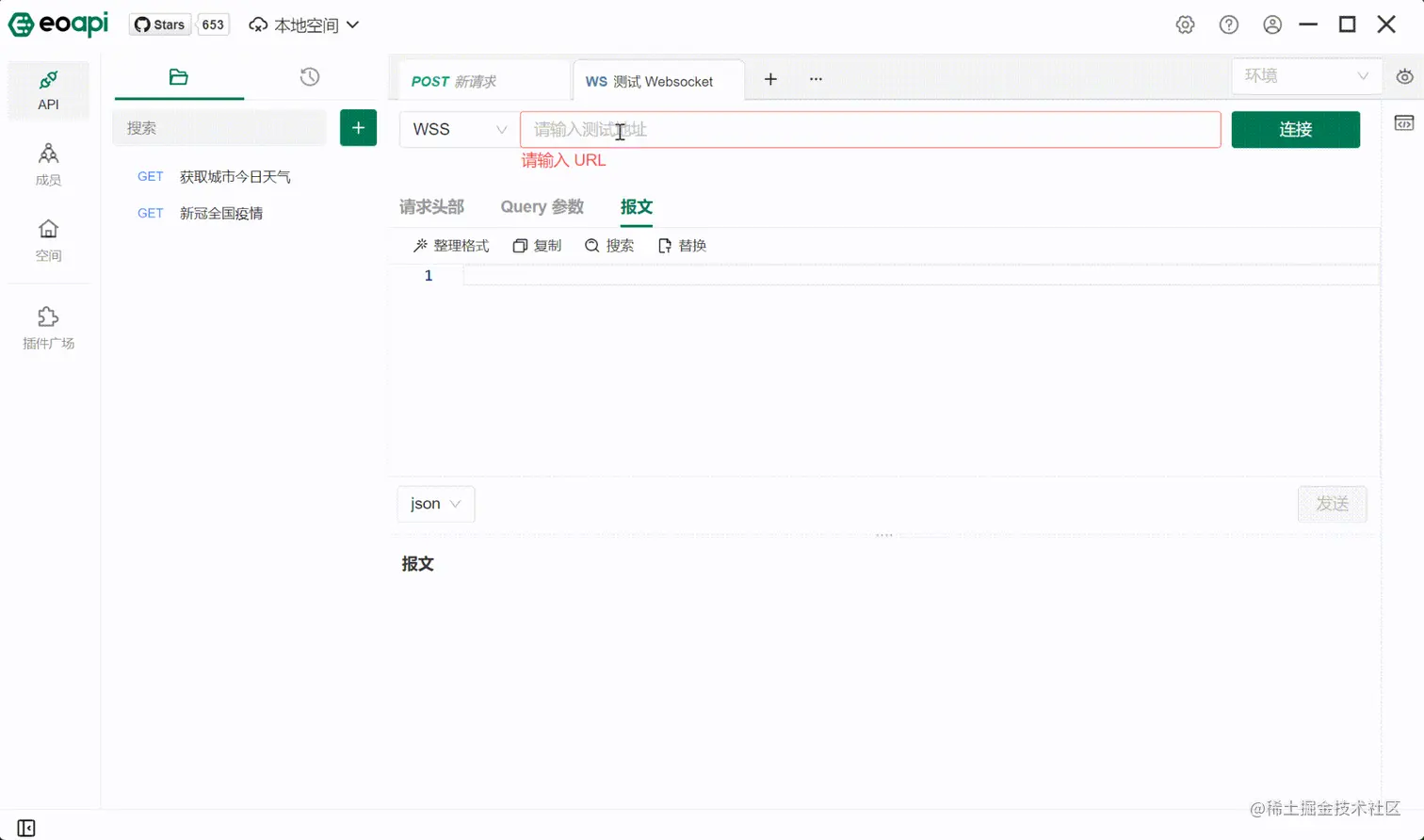1424x840 pixels.
Task: Open the 插件广场 plugin marketplace
Action: (48, 328)
